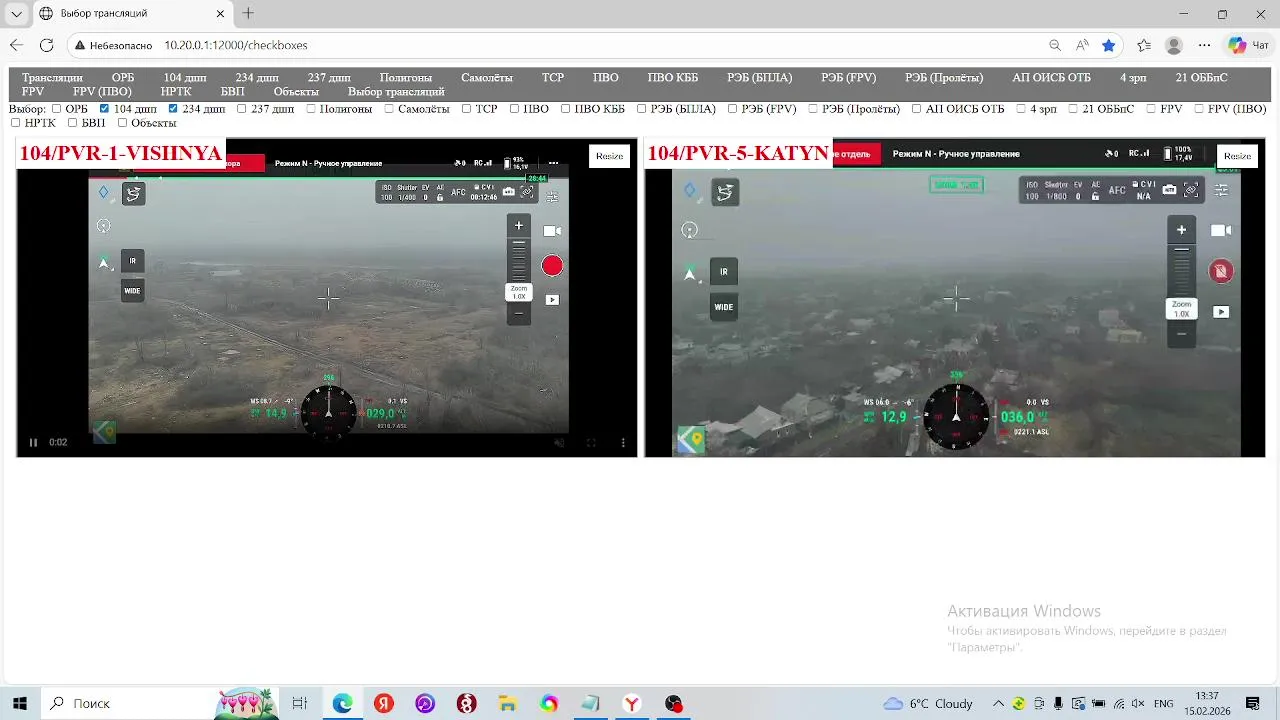Screen dimensions: 1280x720
Task: Unmute the VISHNYA video's audio
Action: [559, 442]
